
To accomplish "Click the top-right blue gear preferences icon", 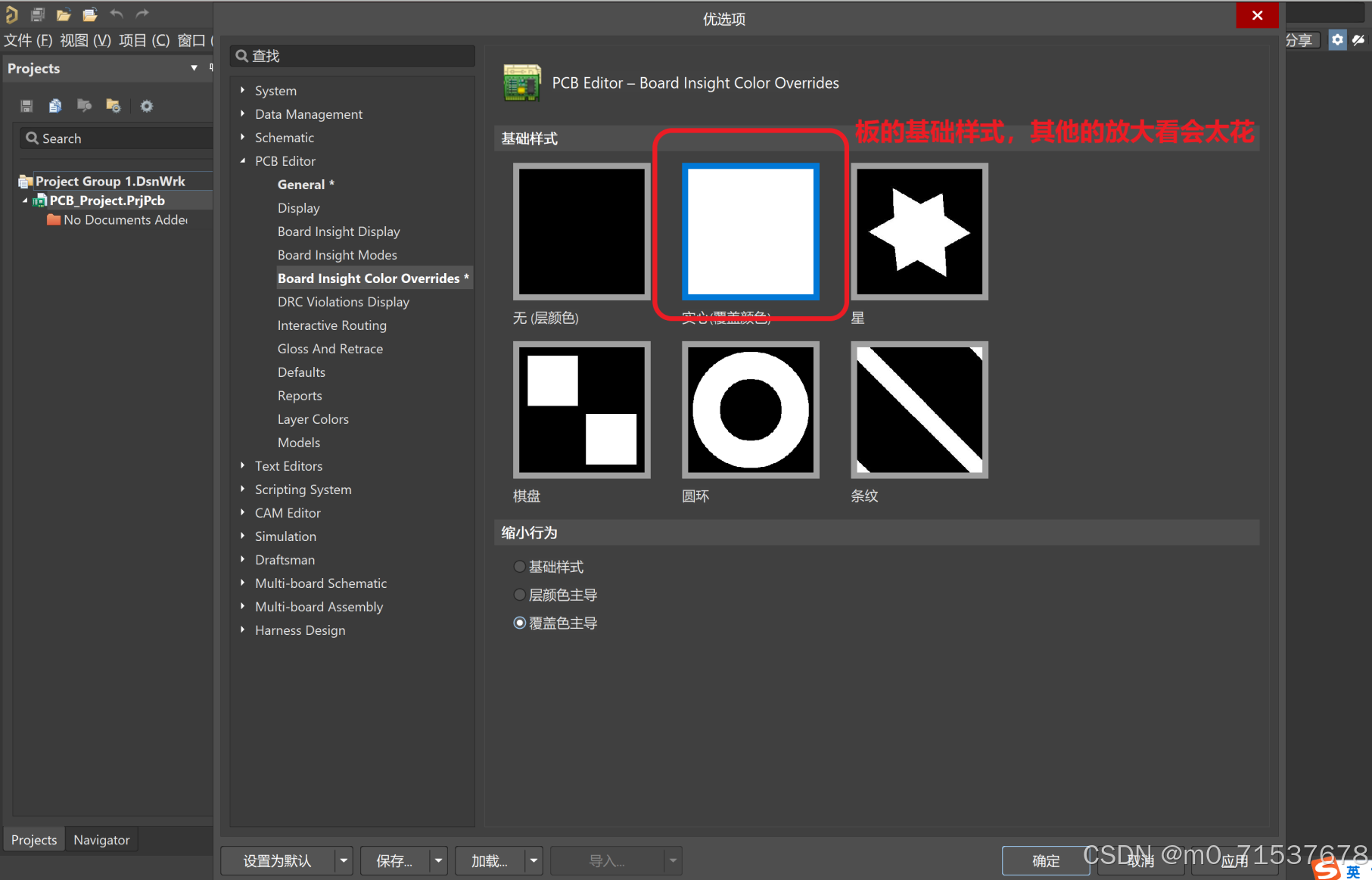I will (x=1337, y=40).
